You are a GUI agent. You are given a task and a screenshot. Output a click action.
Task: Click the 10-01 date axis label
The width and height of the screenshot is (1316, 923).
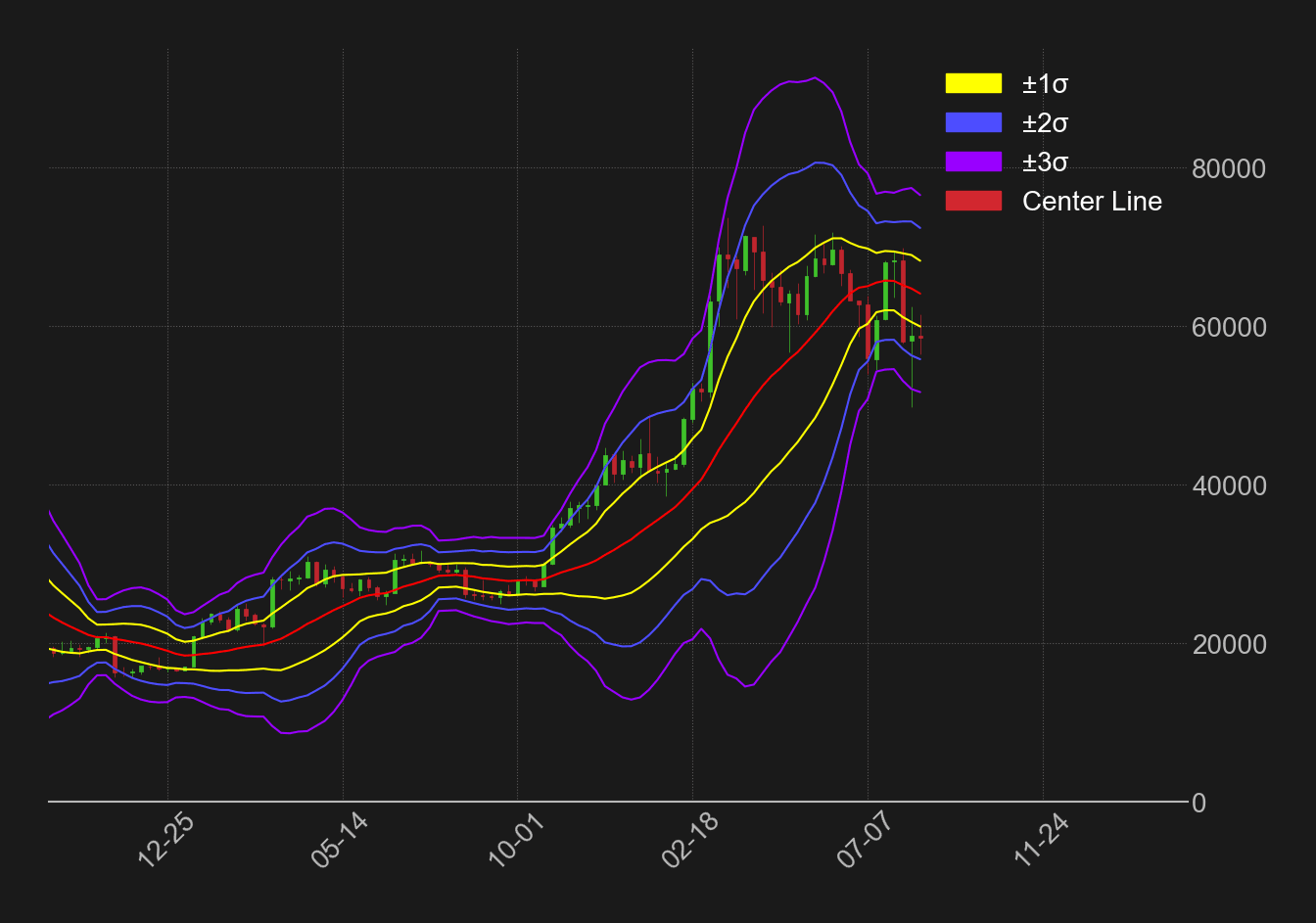[x=516, y=842]
